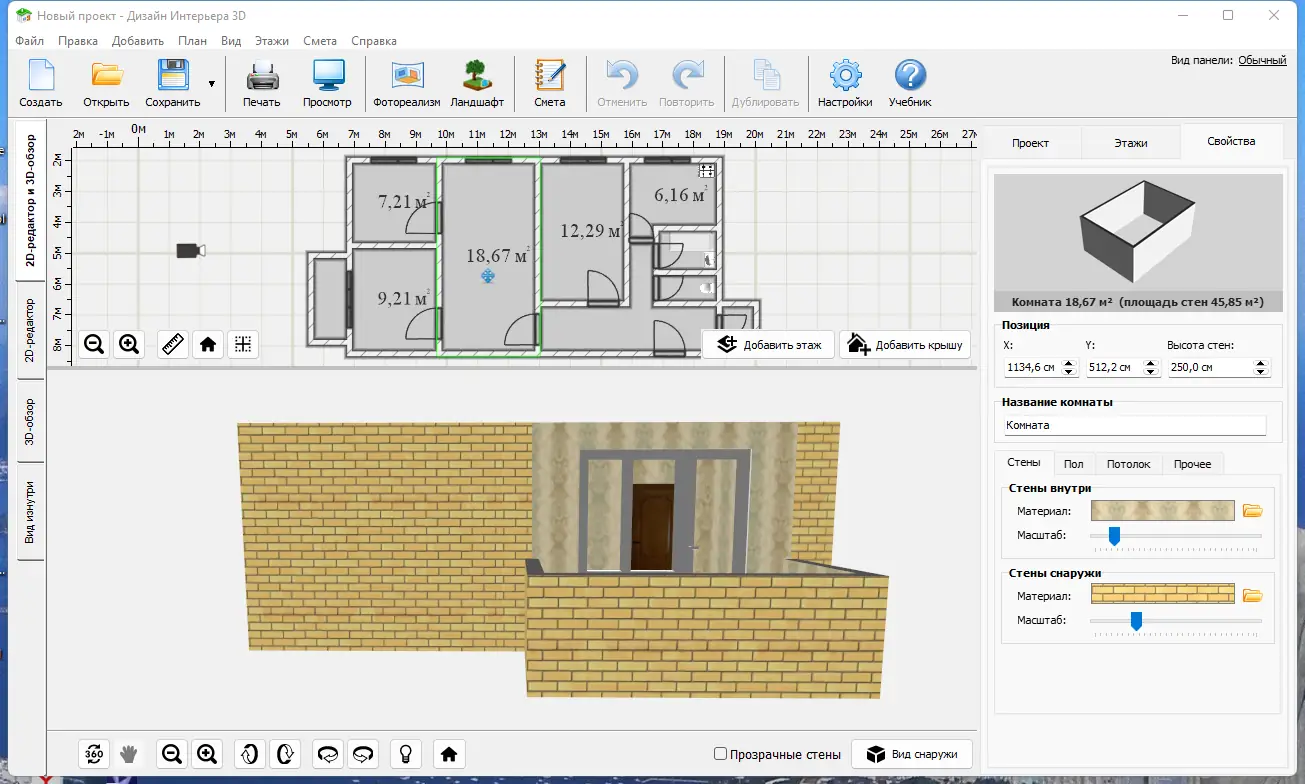Open the Сохранить dropdown arrow
The width and height of the screenshot is (1305, 784).
point(211,84)
